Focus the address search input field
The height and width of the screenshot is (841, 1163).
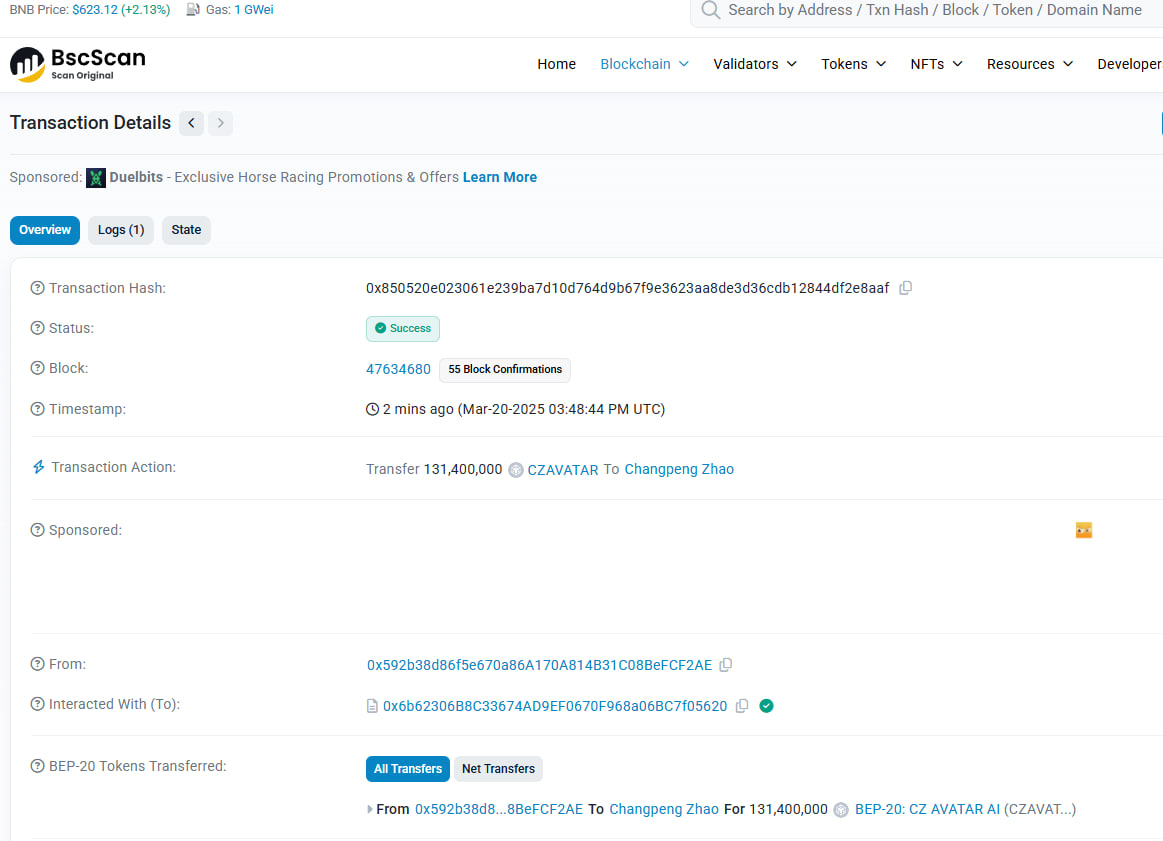pyautogui.click(x=935, y=10)
